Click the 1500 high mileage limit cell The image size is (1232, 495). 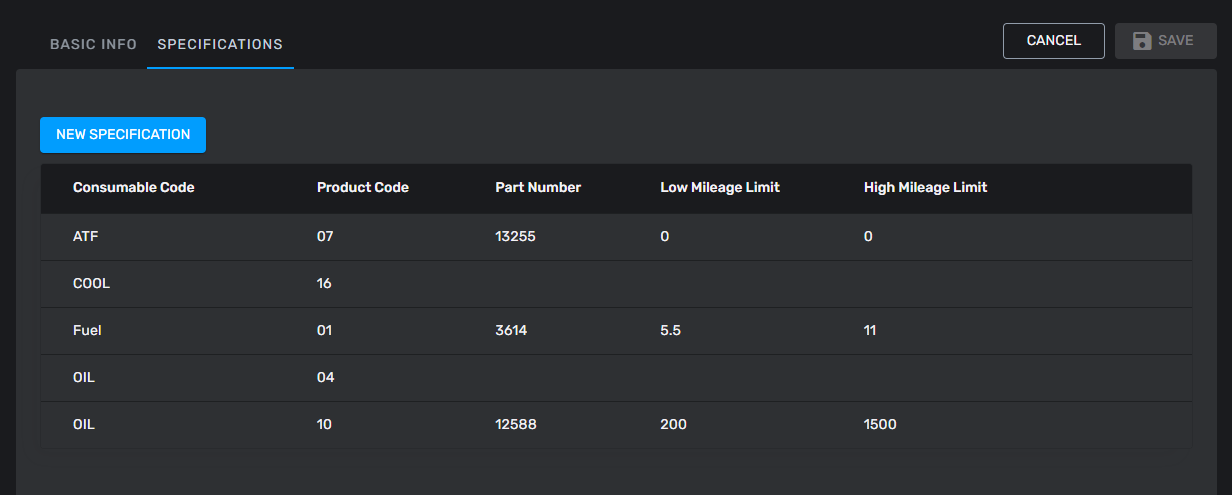pos(880,425)
